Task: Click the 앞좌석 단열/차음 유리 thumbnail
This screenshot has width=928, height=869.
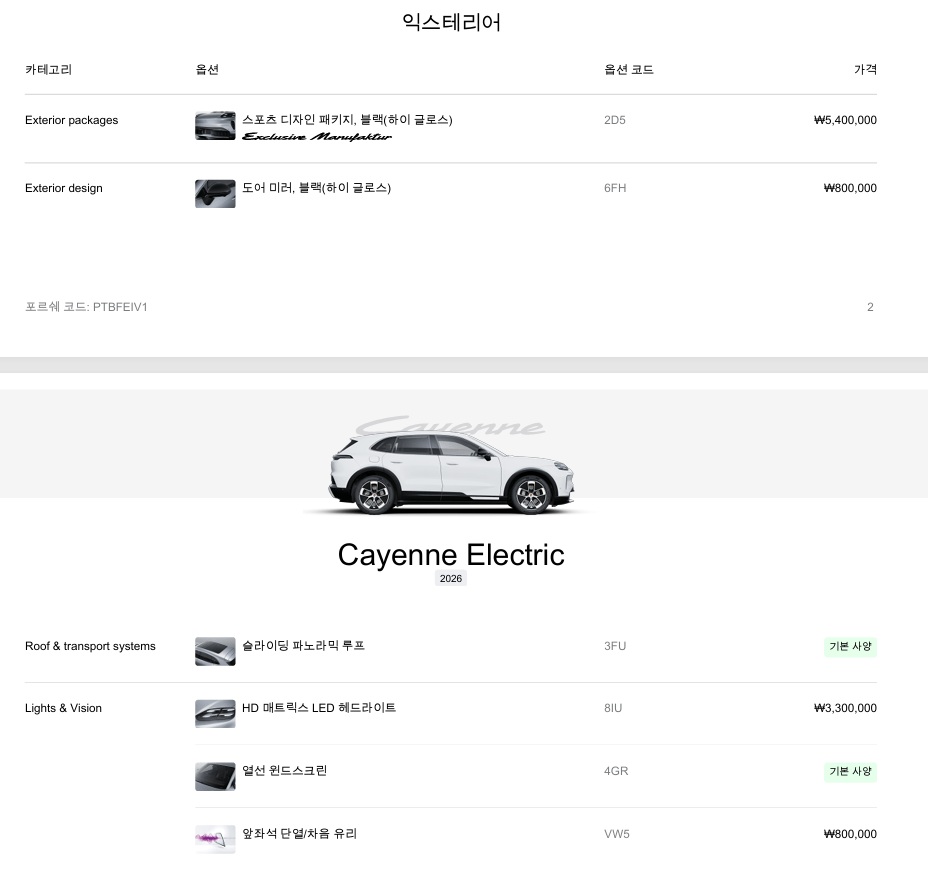Action: click(x=215, y=839)
